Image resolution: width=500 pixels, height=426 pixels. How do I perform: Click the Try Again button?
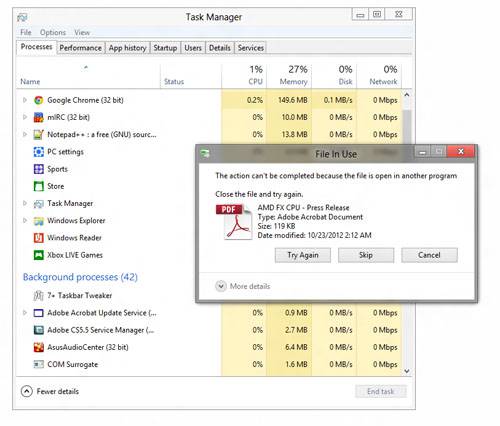coord(303,255)
